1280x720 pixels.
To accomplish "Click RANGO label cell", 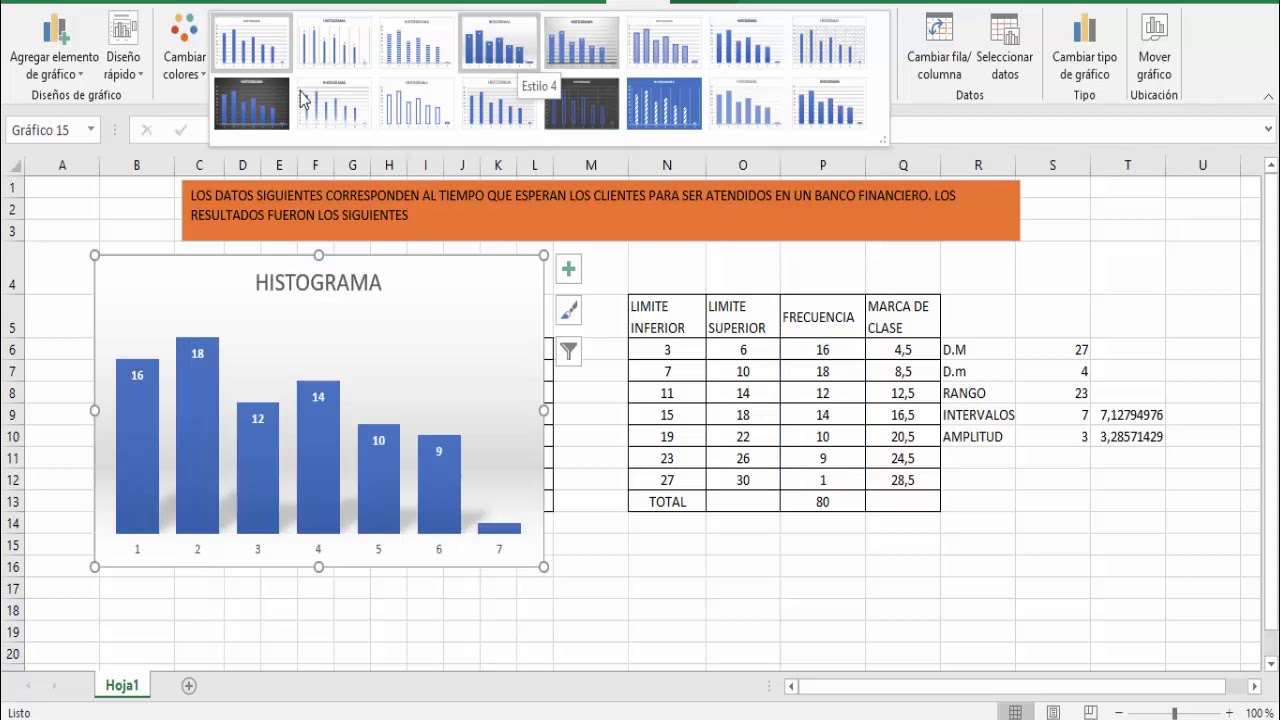I will click(x=978, y=393).
